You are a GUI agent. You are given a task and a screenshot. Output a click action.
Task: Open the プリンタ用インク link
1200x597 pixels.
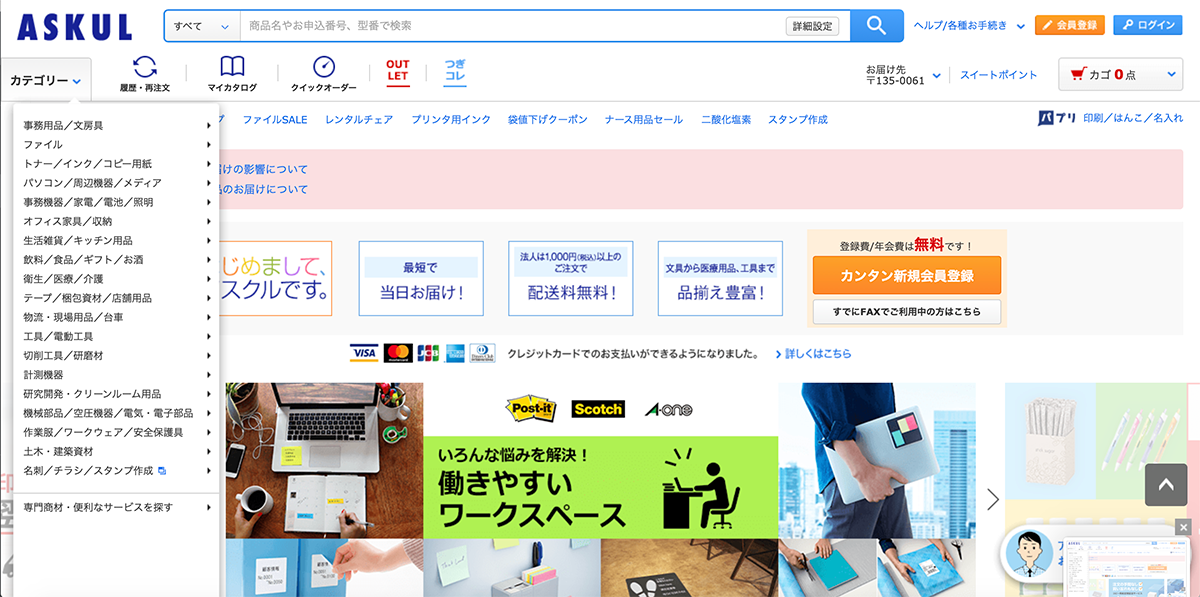coord(451,119)
